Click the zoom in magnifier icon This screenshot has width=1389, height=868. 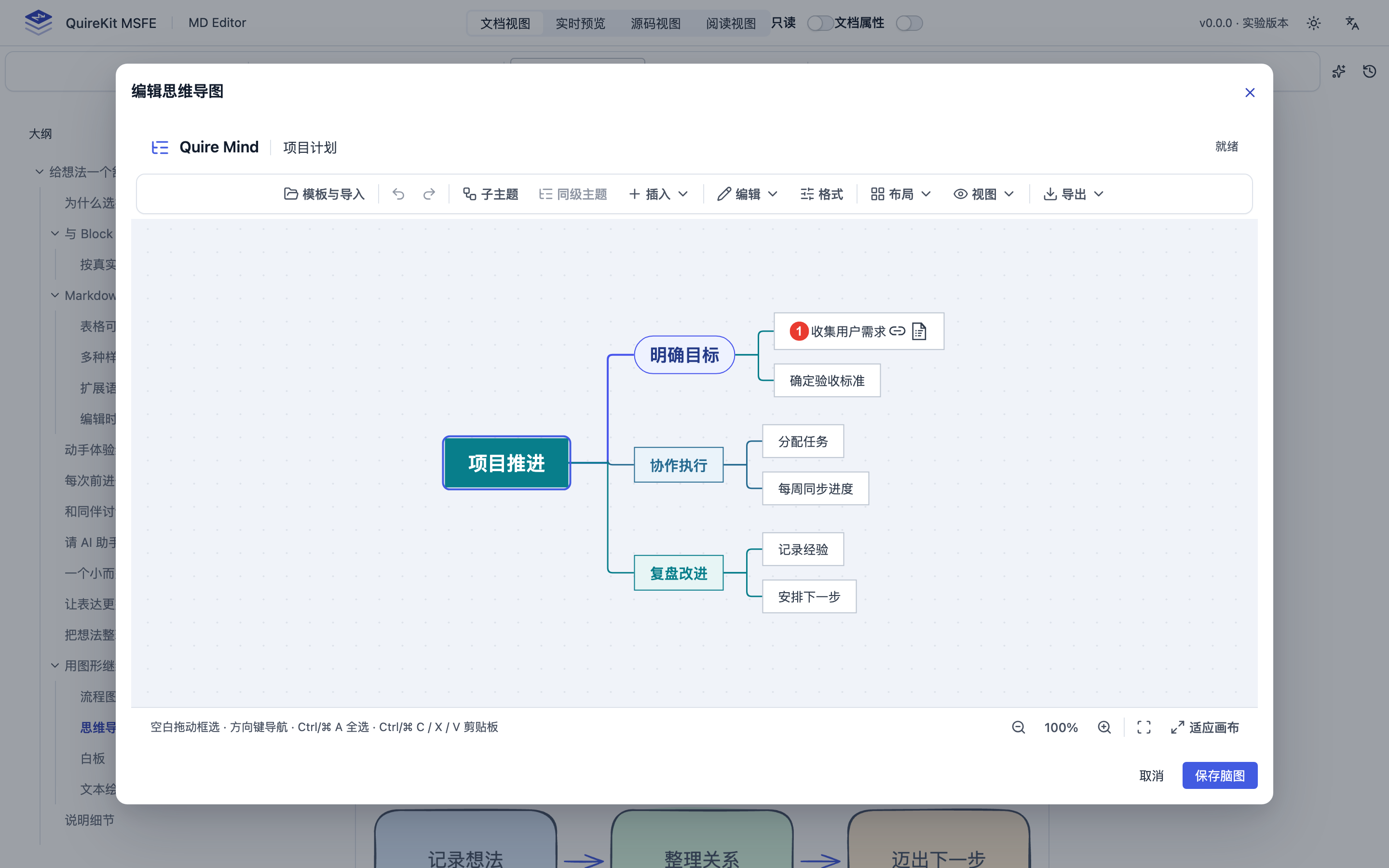point(1104,727)
